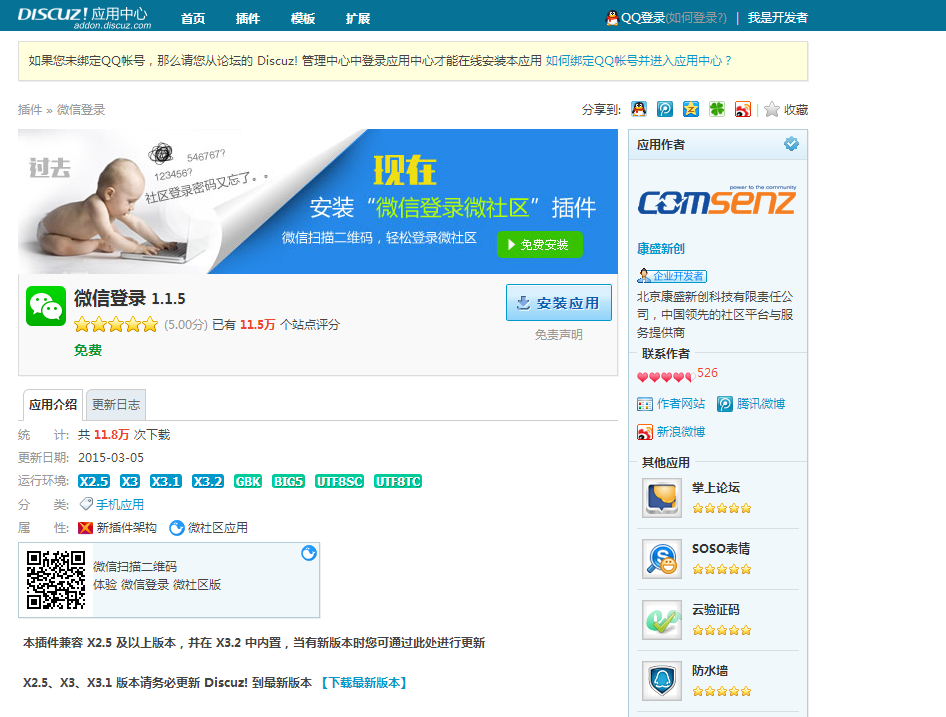The image size is (946, 717).
Task: Open the 下载最新版本 link
Action: 364,683
